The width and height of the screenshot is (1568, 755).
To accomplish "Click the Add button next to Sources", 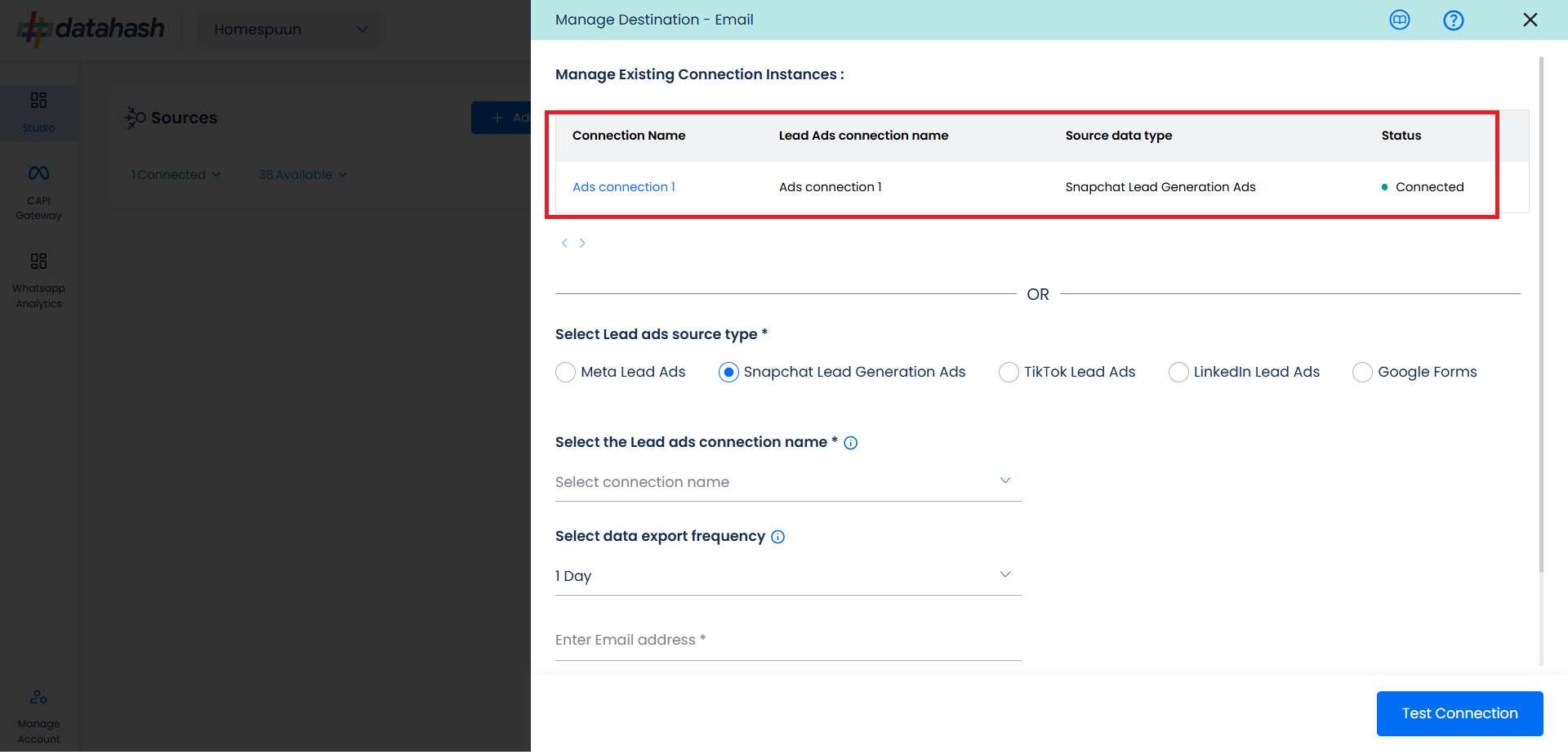I will [x=501, y=118].
